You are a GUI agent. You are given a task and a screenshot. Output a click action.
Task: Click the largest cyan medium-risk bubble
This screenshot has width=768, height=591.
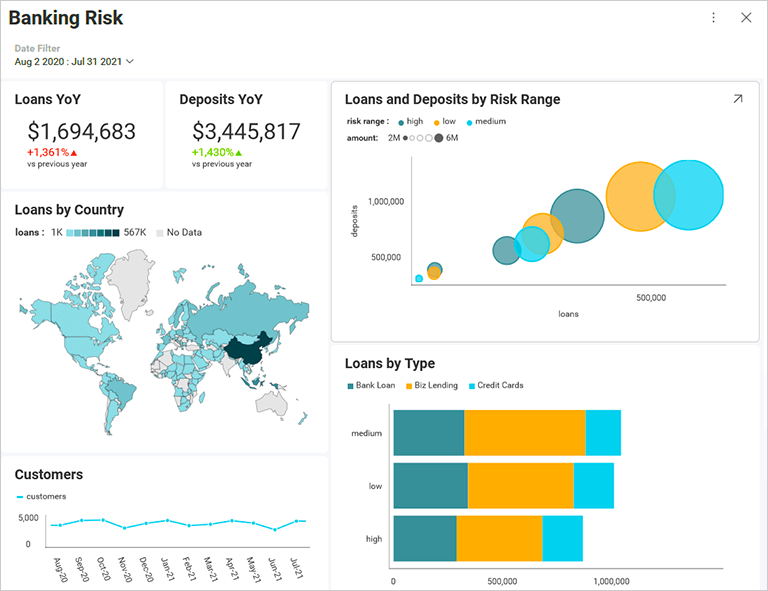(x=689, y=195)
